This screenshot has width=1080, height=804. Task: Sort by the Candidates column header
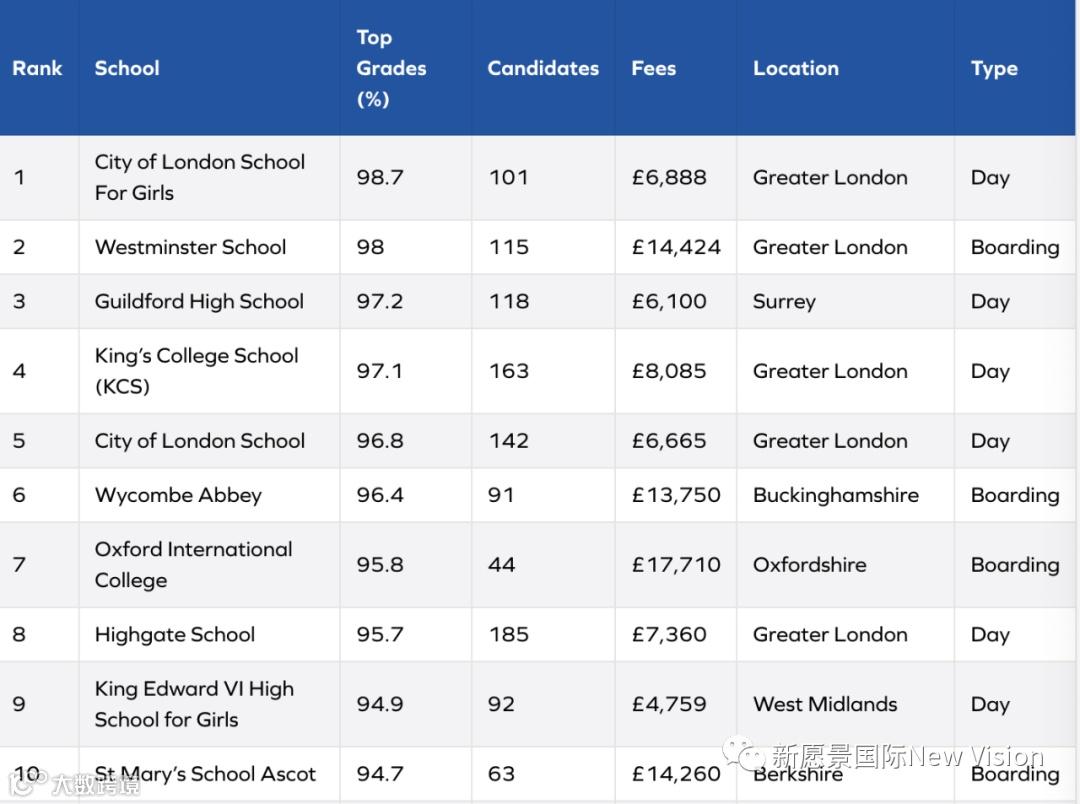[543, 68]
